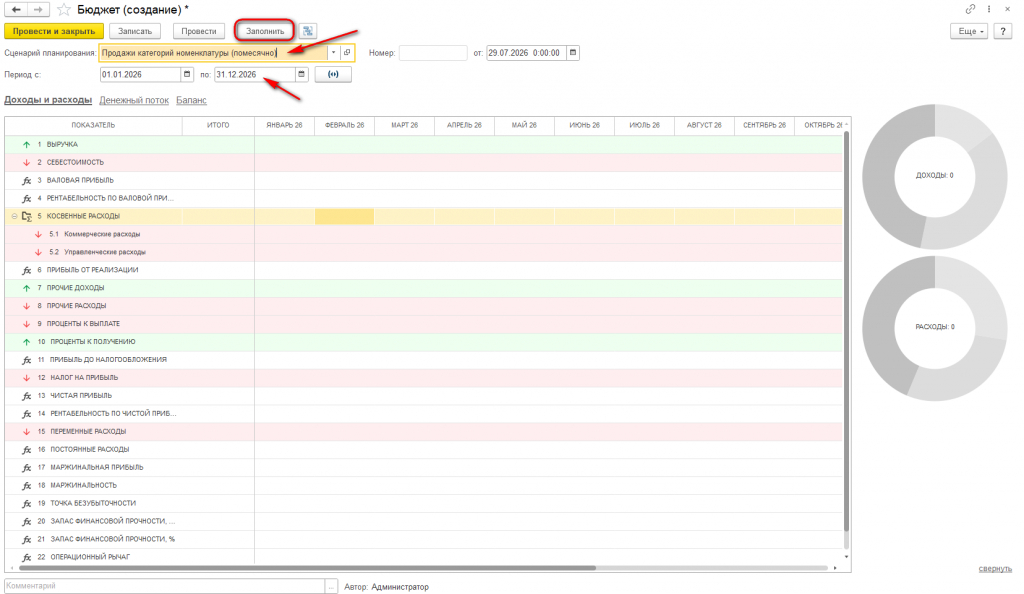
Task: Open calendar for period end 31.12.2026
Action: (302, 74)
